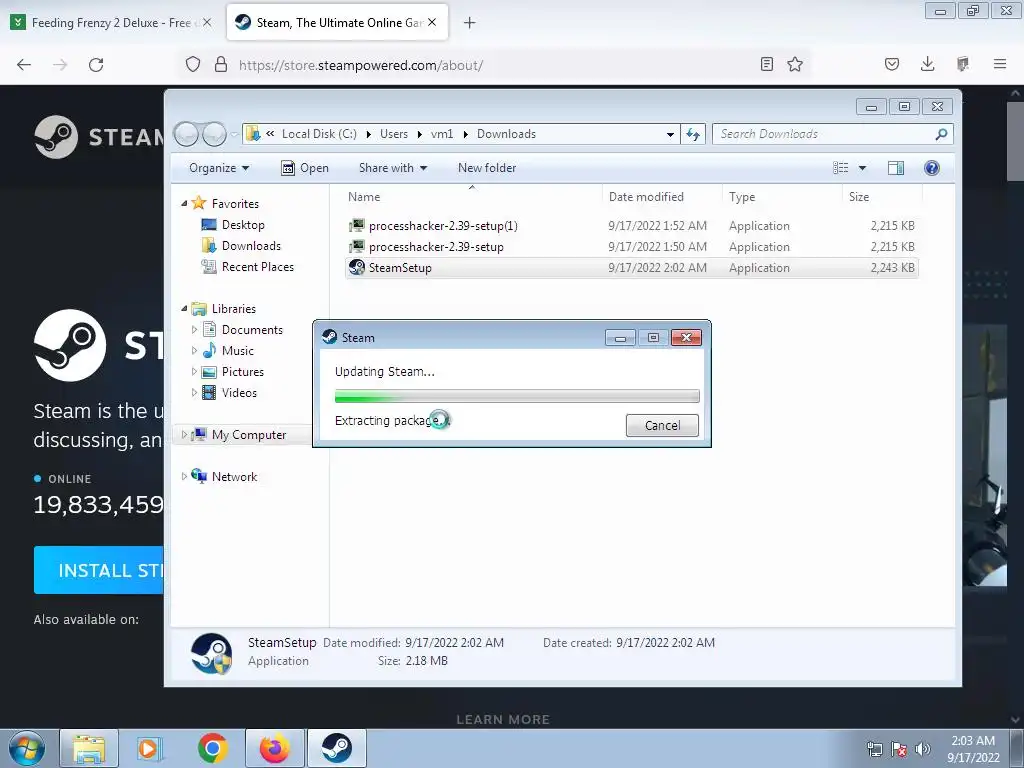1024x768 pixels.
Task: Click Open in Explorer toolbar
Action: coord(305,168)
